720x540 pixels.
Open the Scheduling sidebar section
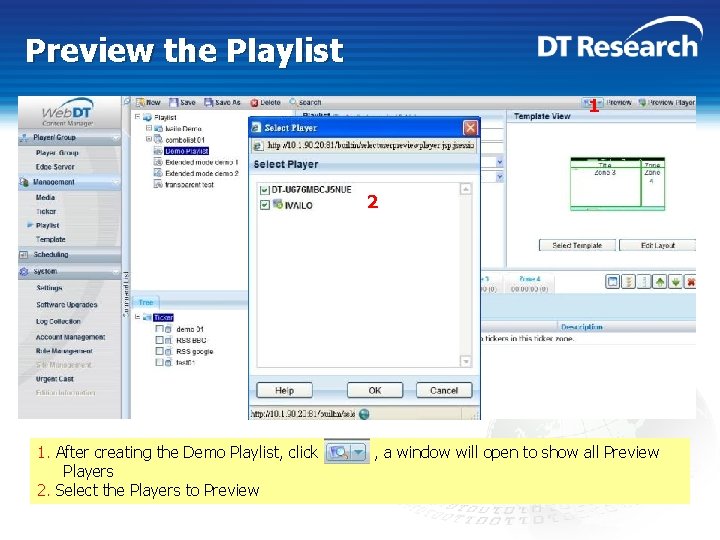[69, 254]
